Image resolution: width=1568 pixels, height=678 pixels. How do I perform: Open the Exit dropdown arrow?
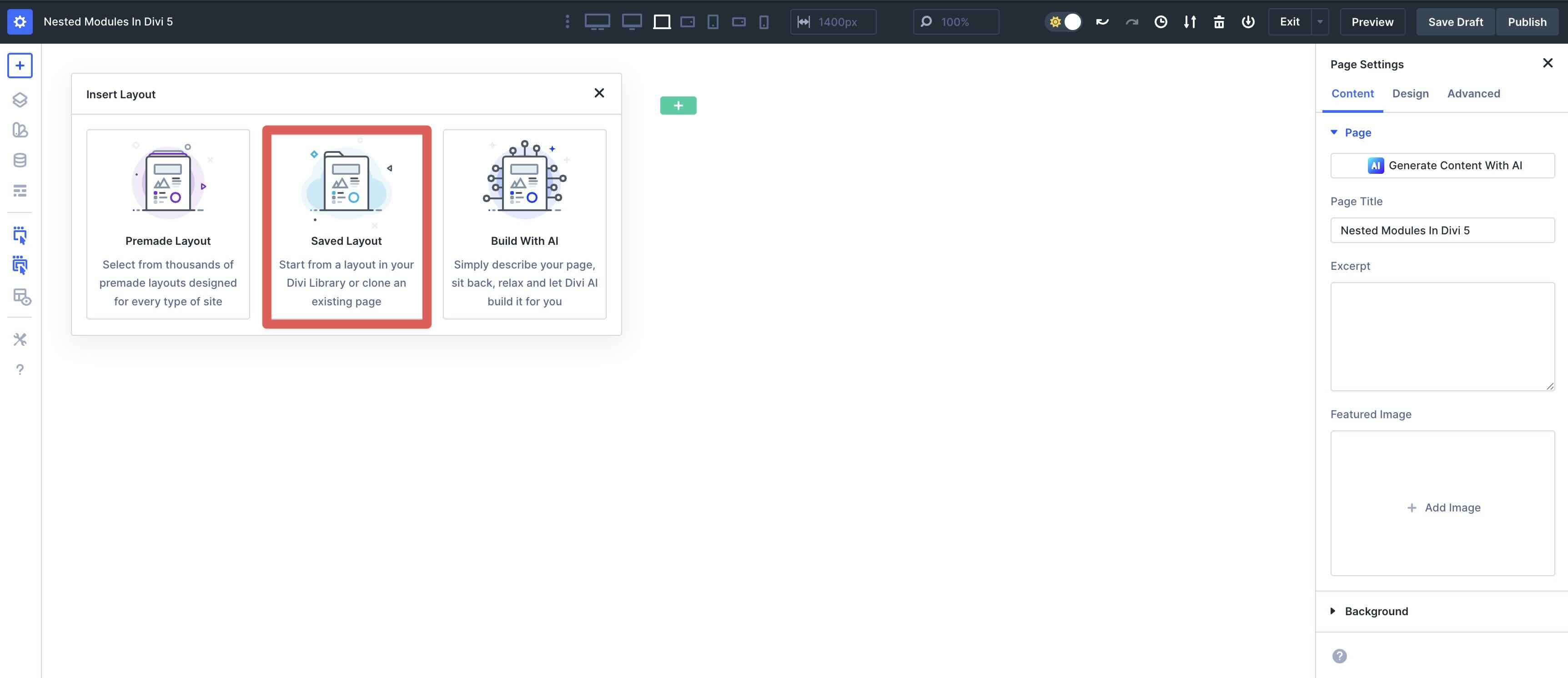tap(1320, 21)
